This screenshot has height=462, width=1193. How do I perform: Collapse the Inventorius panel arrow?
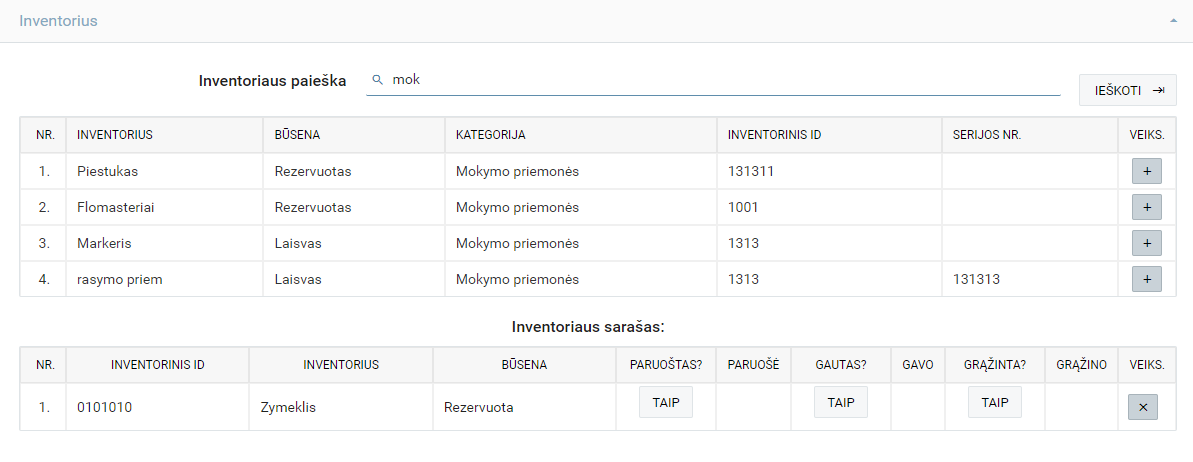(x=1173, y=21)
